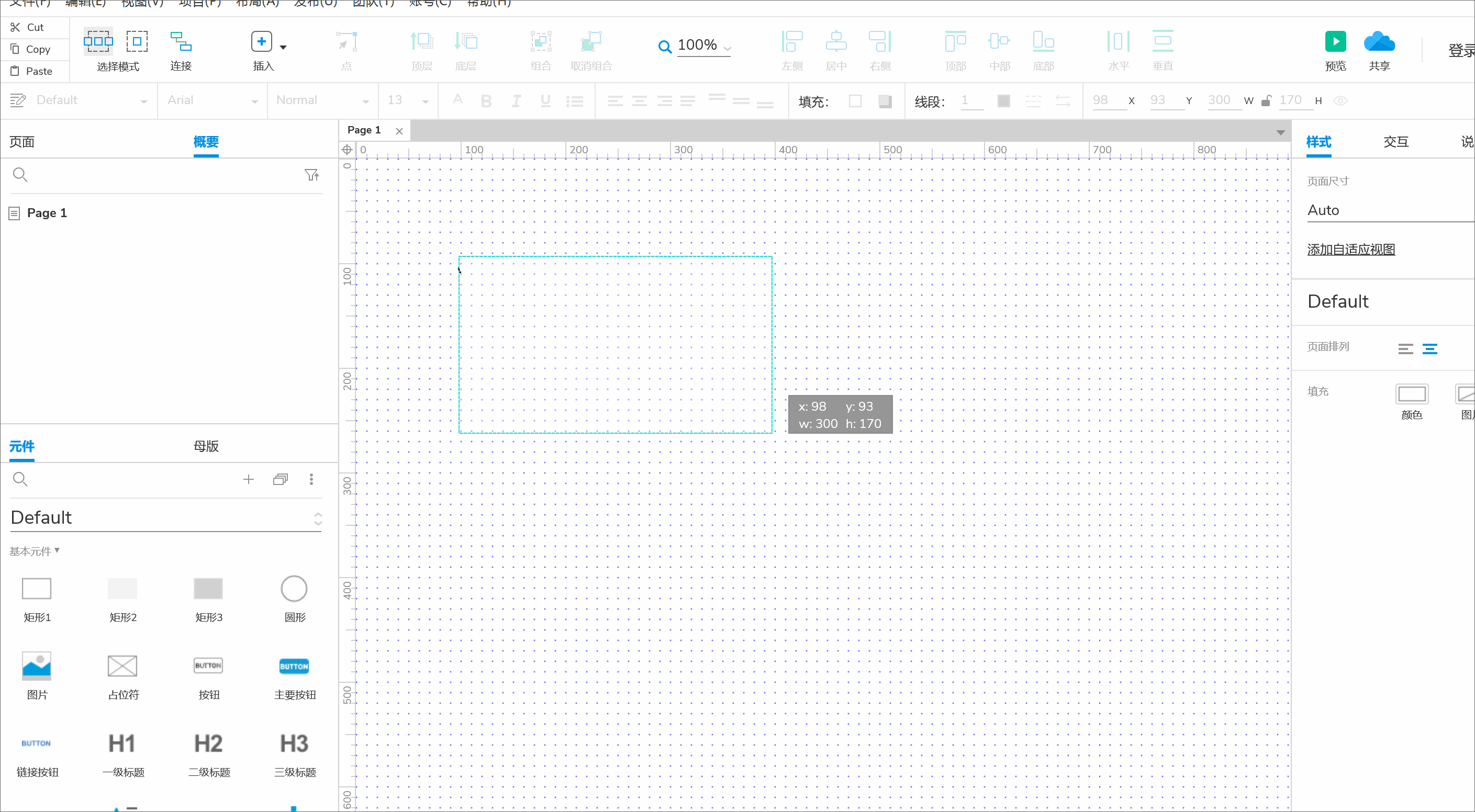The image size is (1475, 812).
Task: Toggle the visibility eye icon in the toolbar
Action: coord(1340,100)
